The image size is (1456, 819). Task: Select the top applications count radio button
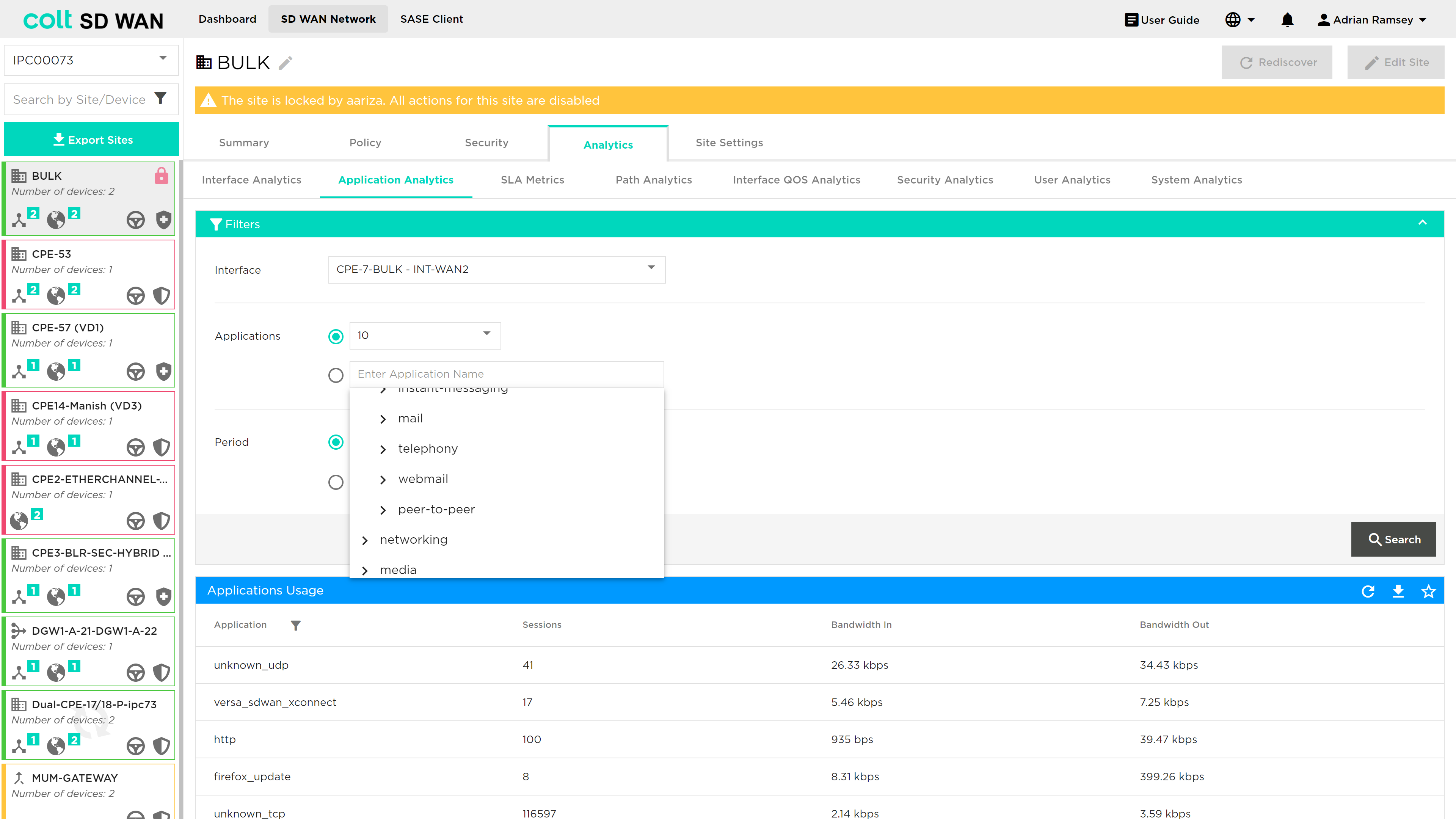point(336,336)
